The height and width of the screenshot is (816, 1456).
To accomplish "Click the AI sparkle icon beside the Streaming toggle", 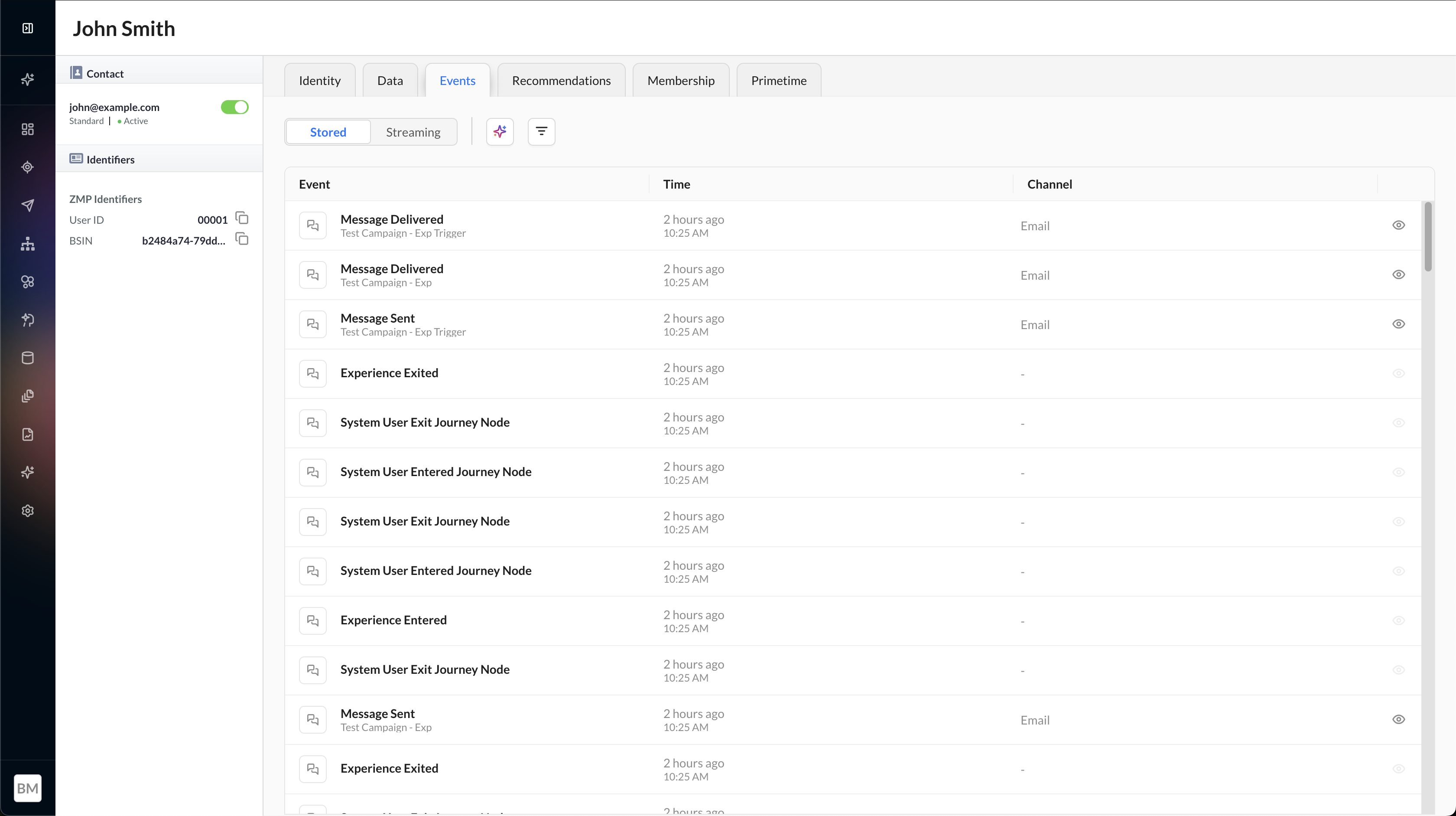I will pyautogui.click(x=500, y=132).
